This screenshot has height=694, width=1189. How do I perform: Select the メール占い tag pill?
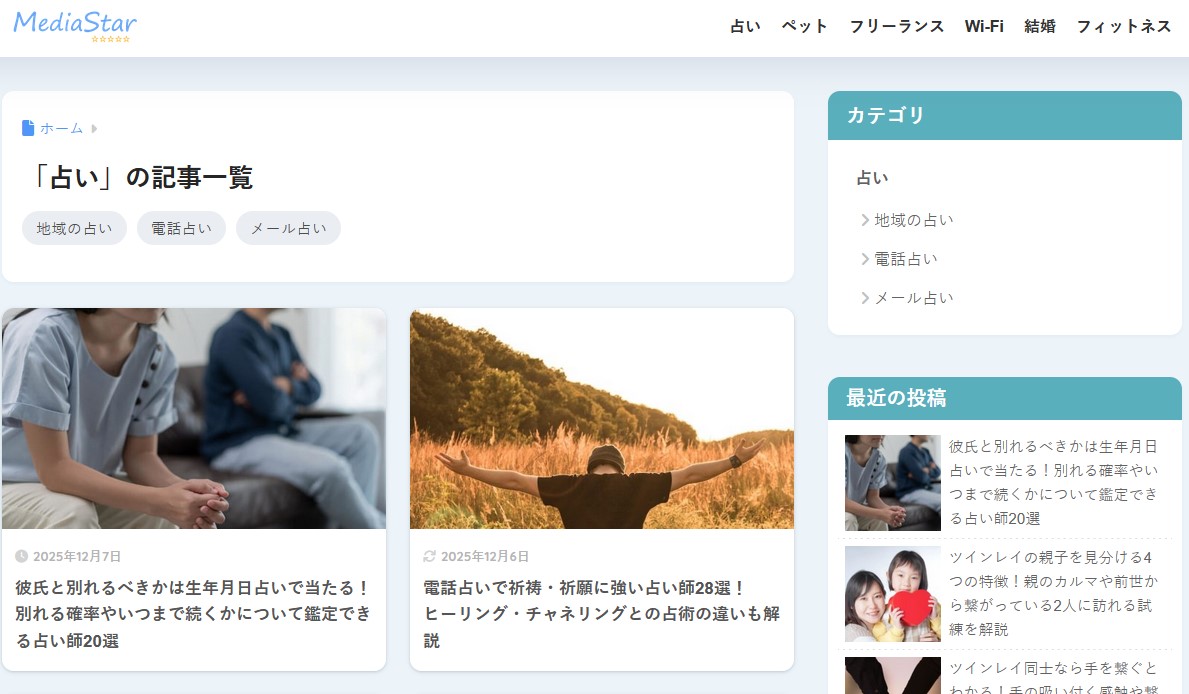pos(288,228)
